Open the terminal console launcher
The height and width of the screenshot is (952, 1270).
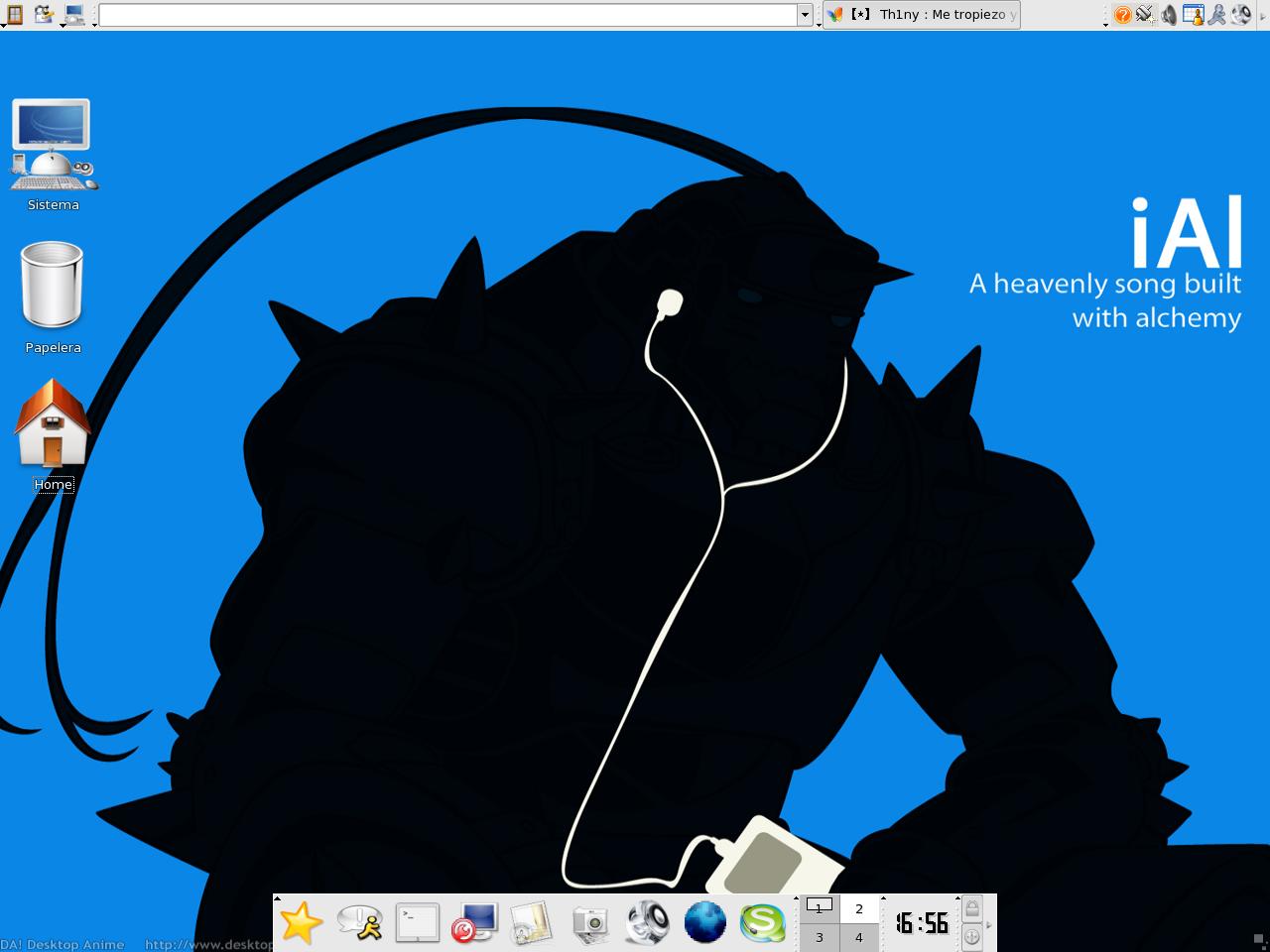tap(417, 923)
